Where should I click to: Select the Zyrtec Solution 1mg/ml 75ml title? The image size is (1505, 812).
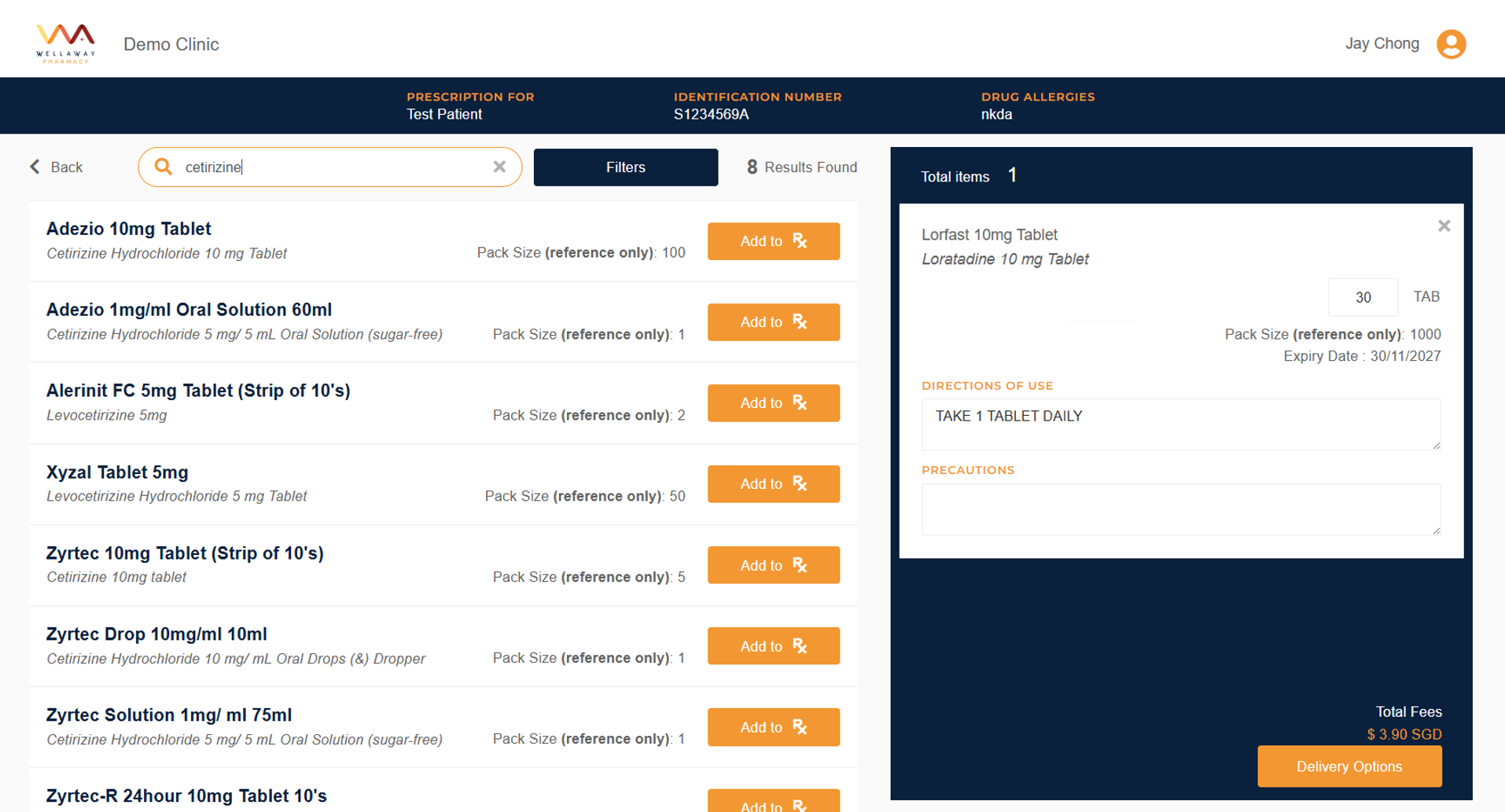pos(169,715)
